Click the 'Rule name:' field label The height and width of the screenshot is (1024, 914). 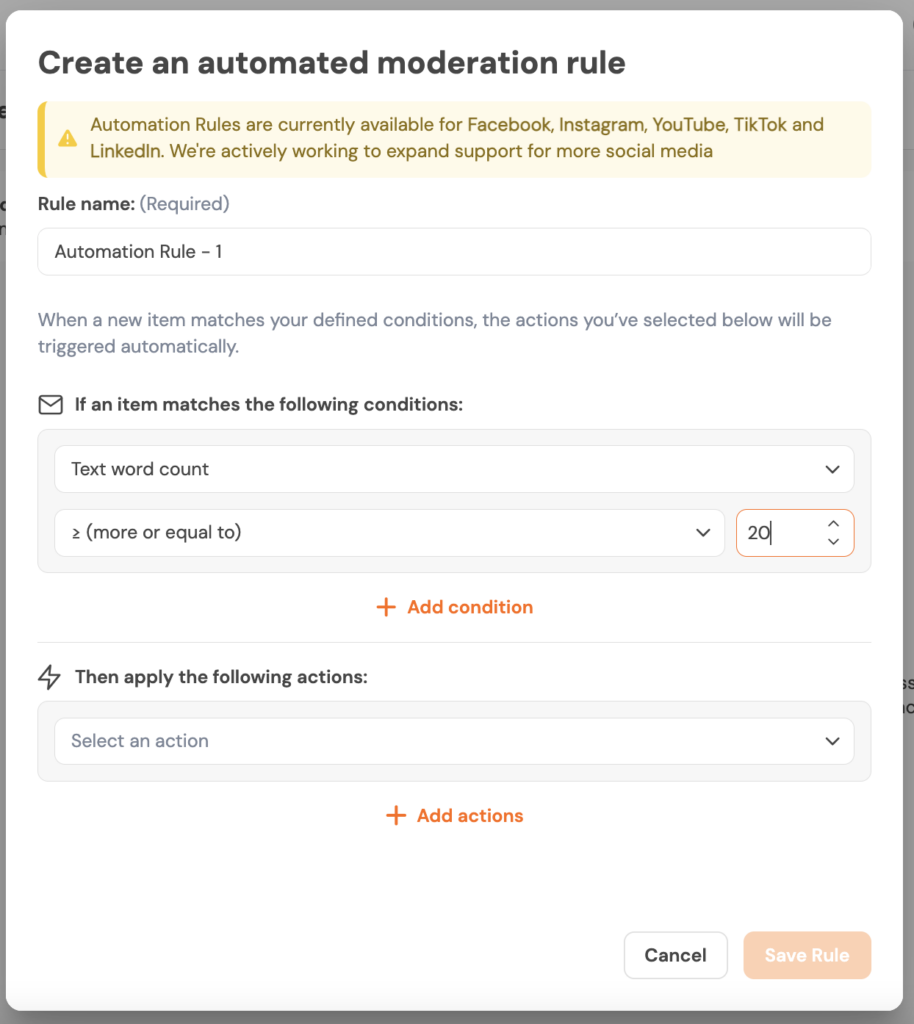[x=86, y=204]
